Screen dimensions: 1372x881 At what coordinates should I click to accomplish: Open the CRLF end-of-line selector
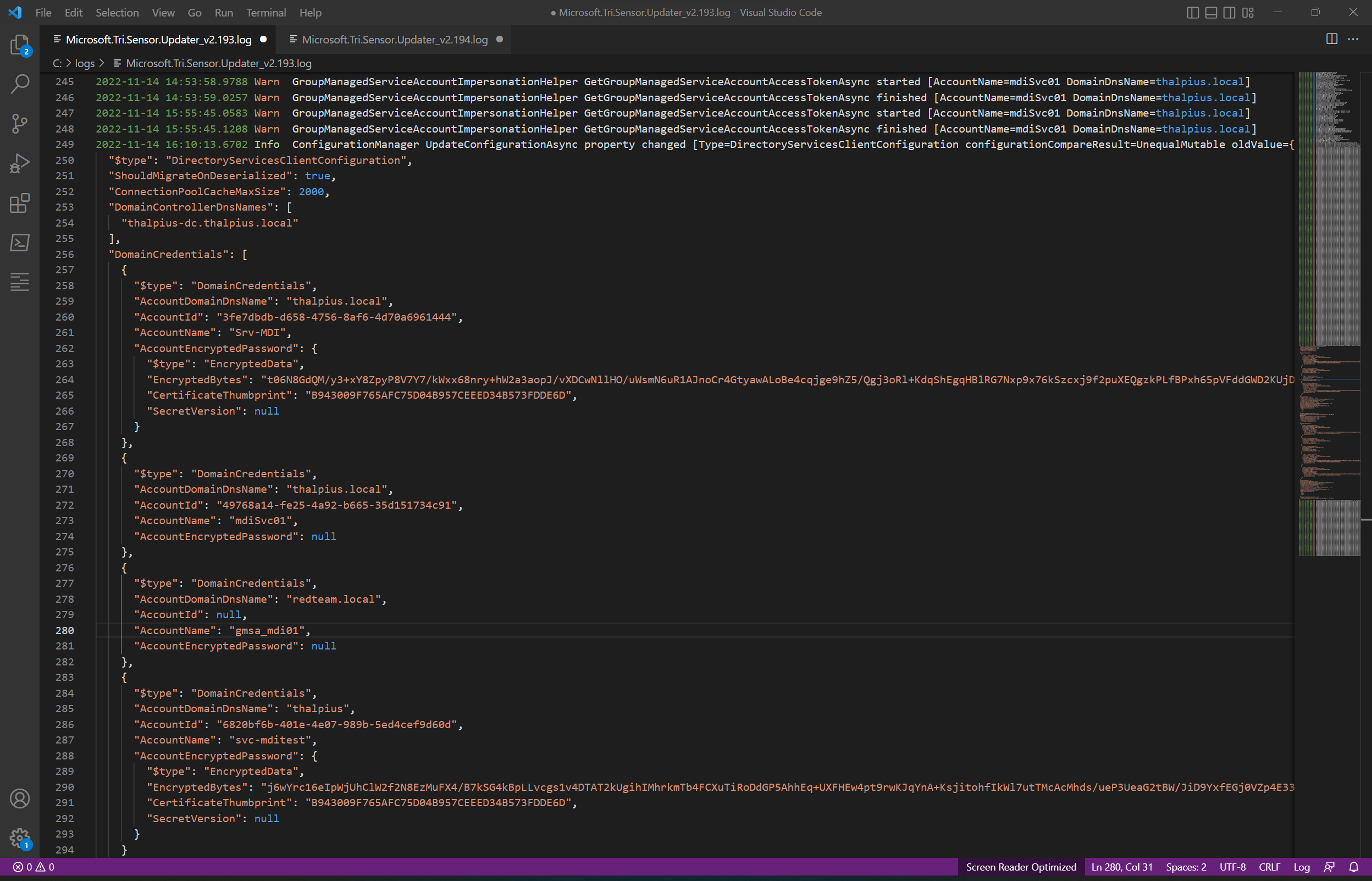point(1269,867)
